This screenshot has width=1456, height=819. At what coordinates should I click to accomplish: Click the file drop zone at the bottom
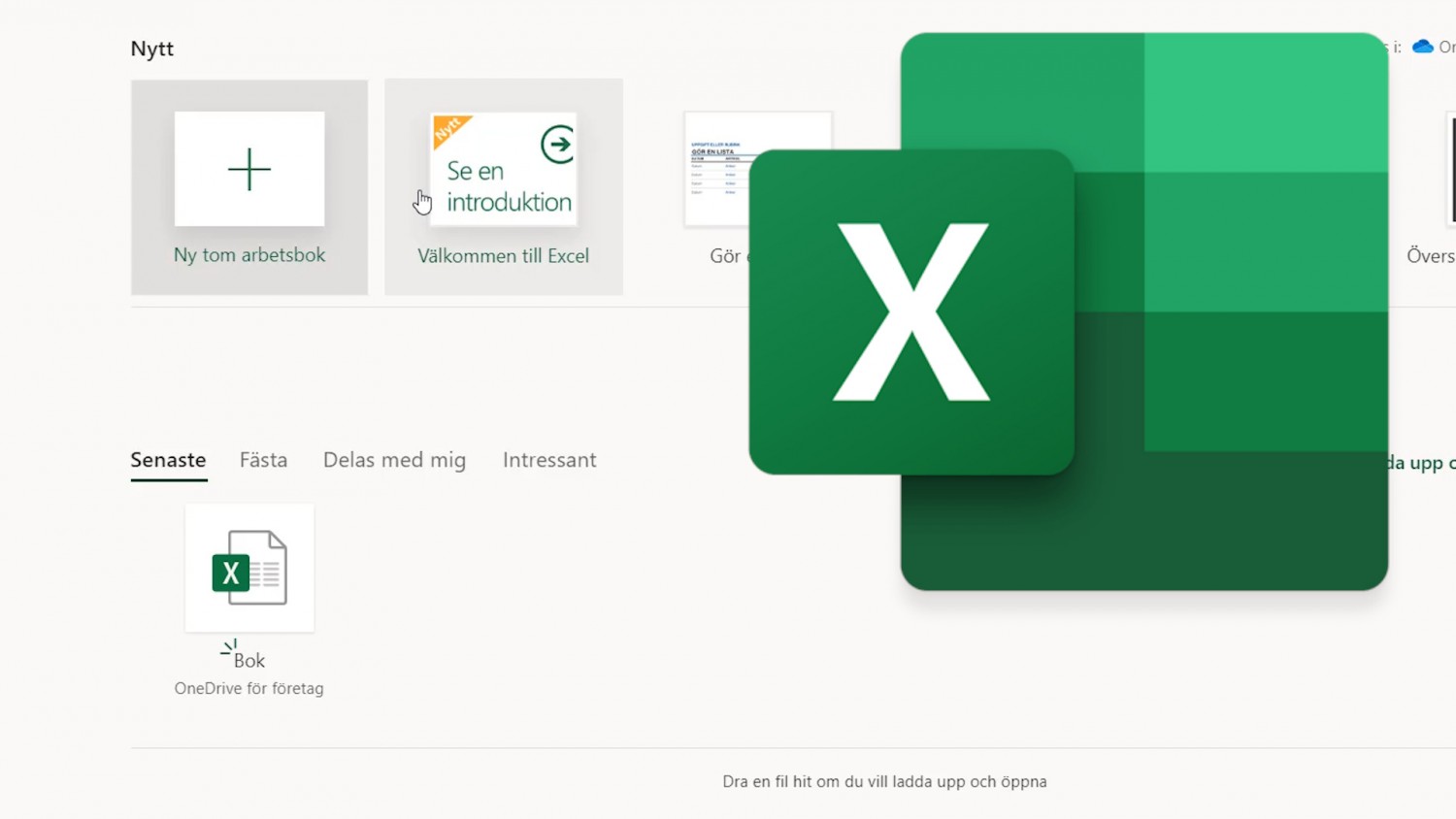(x=883, y=781)
